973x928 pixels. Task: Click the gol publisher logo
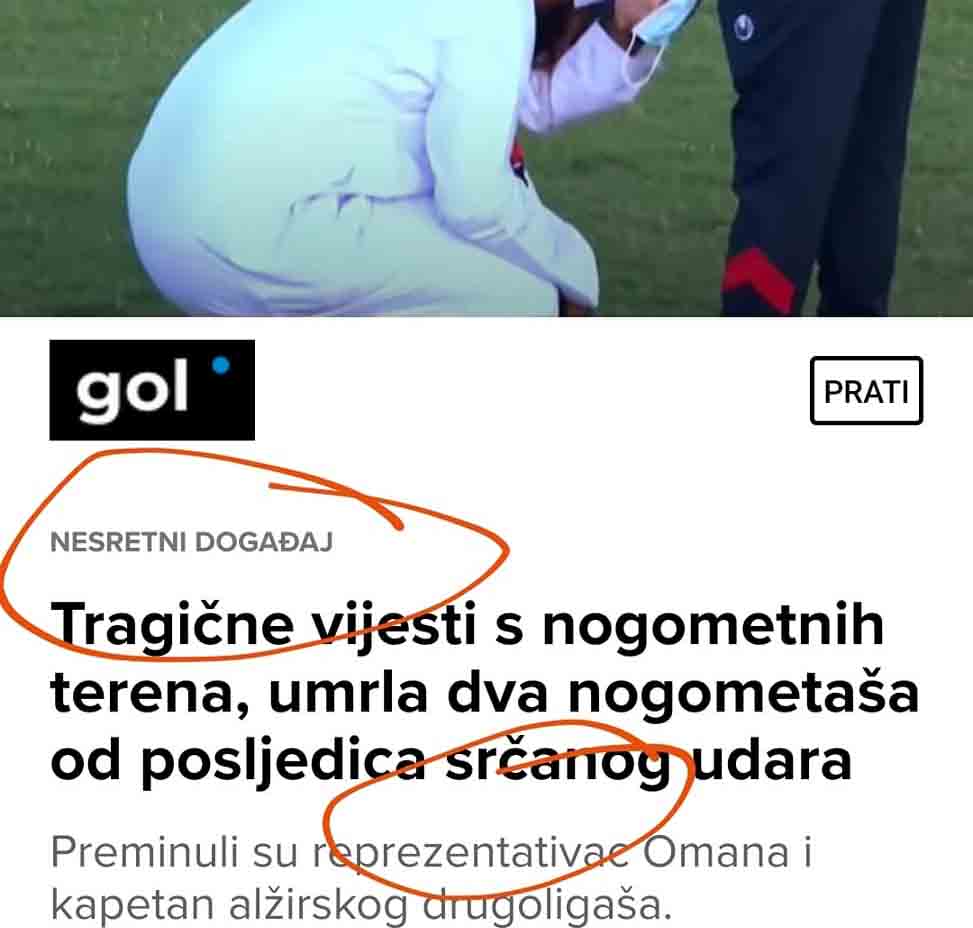[x=152, y=390]
